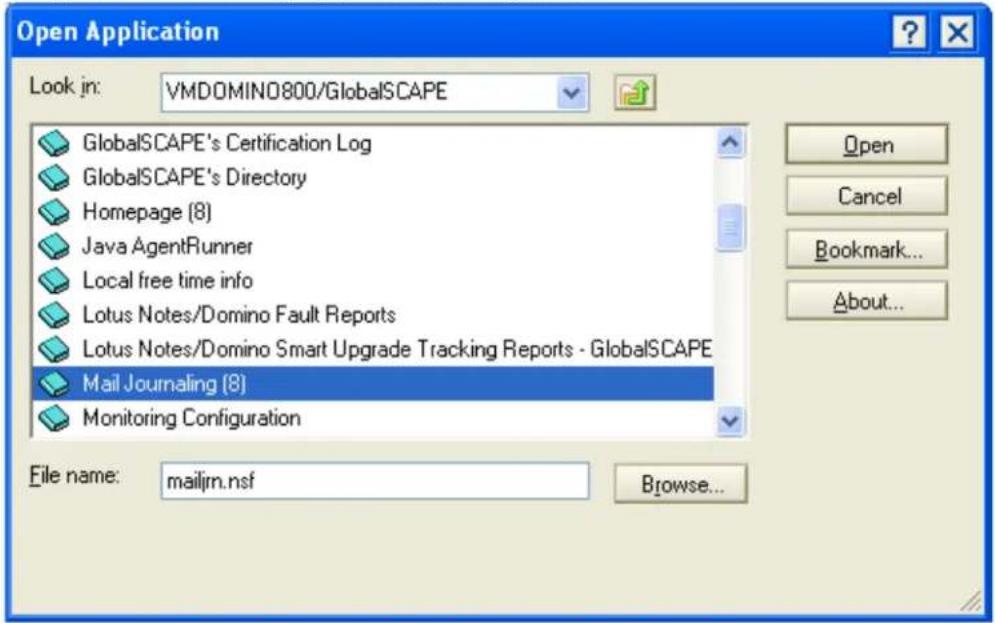The height and width of the screenshot is (623, 995).
Task: Click the About... button
Action: pyautogui.click(x=867, y=301)
